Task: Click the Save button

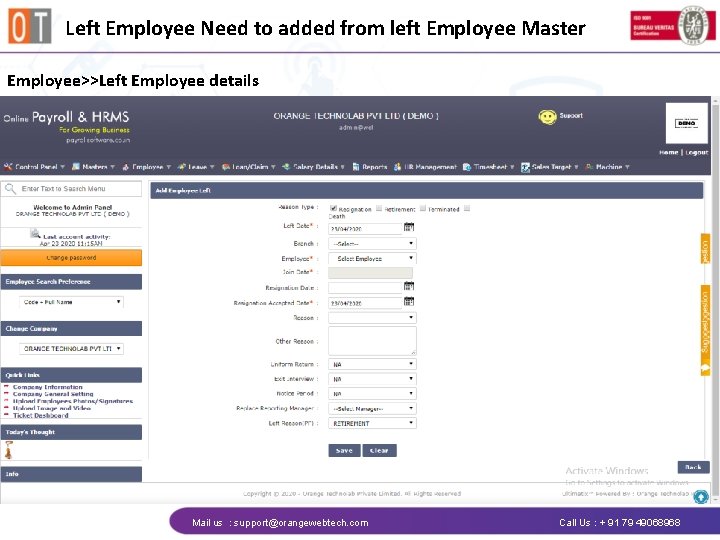Action: coord(344,450)
